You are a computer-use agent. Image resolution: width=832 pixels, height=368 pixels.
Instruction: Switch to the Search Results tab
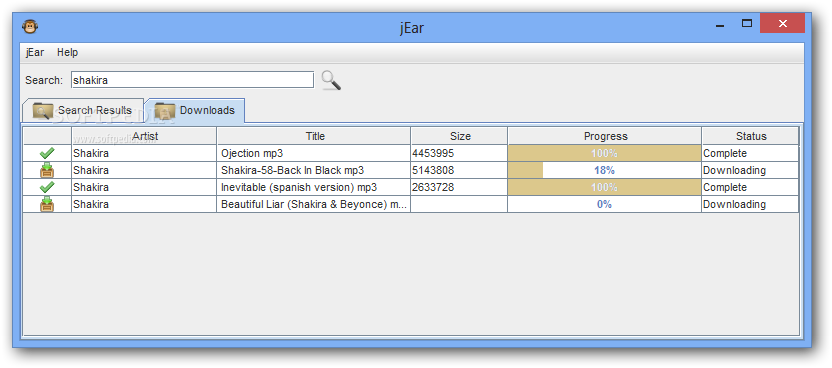click(x=83, y=110)
